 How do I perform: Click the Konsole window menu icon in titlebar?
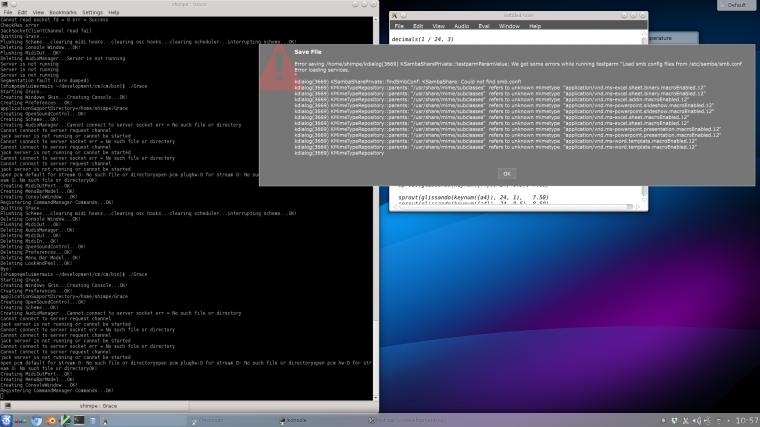(x=4, y=4)
